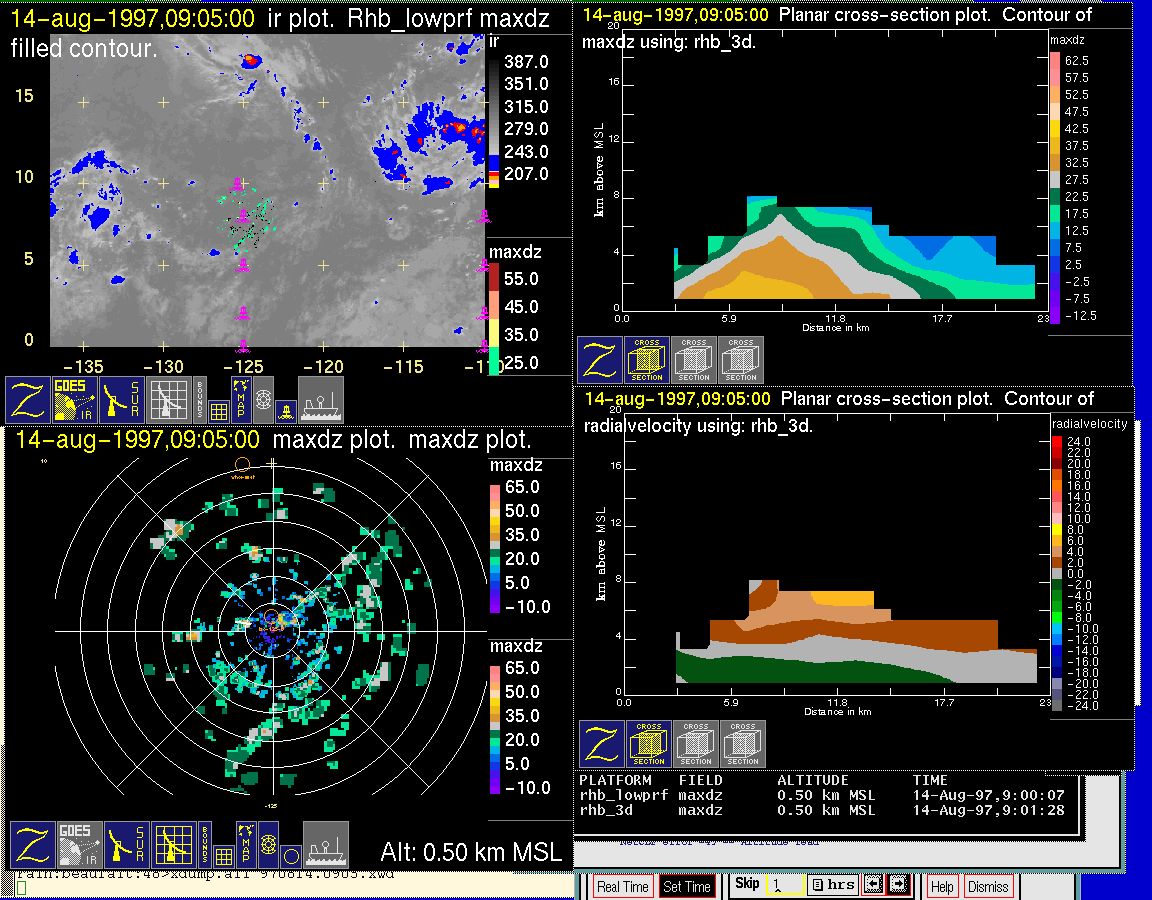Image resolution: width=1152 pixels, height=900 pixels.
Task: Click the ship platform icon in the top ir plot toolbar
Action: coord(321,399)
